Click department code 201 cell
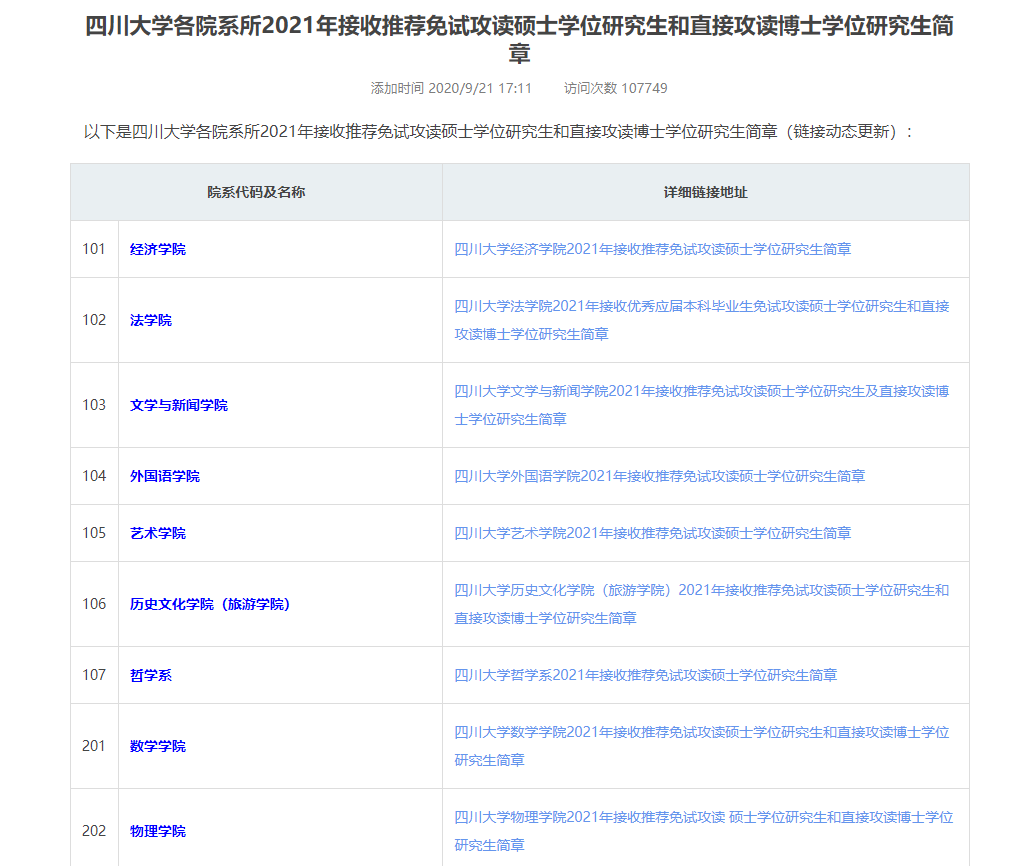The width and height of the screenshot is (1021, 866). 94,746
